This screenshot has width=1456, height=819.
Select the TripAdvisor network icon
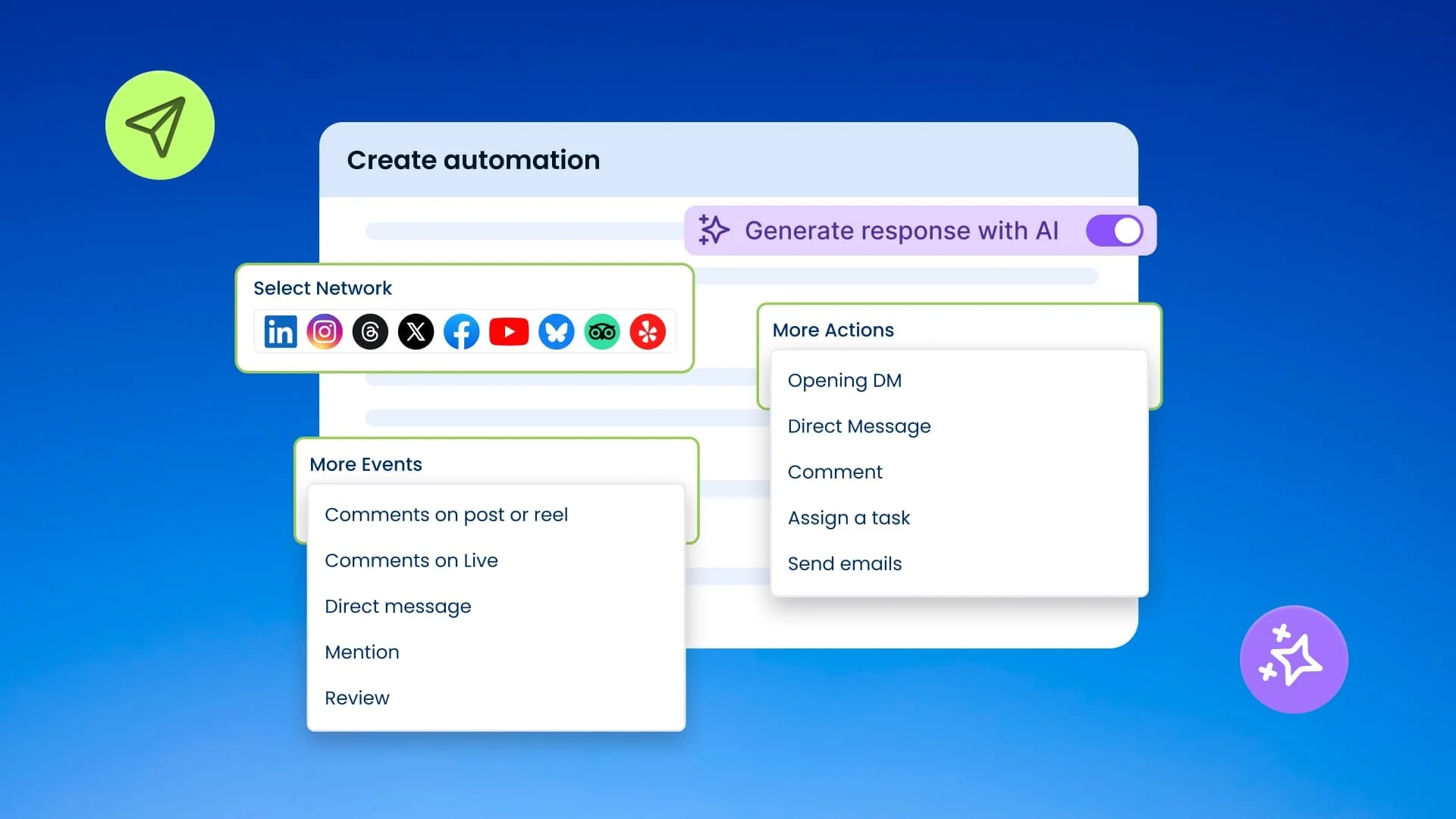602,331
